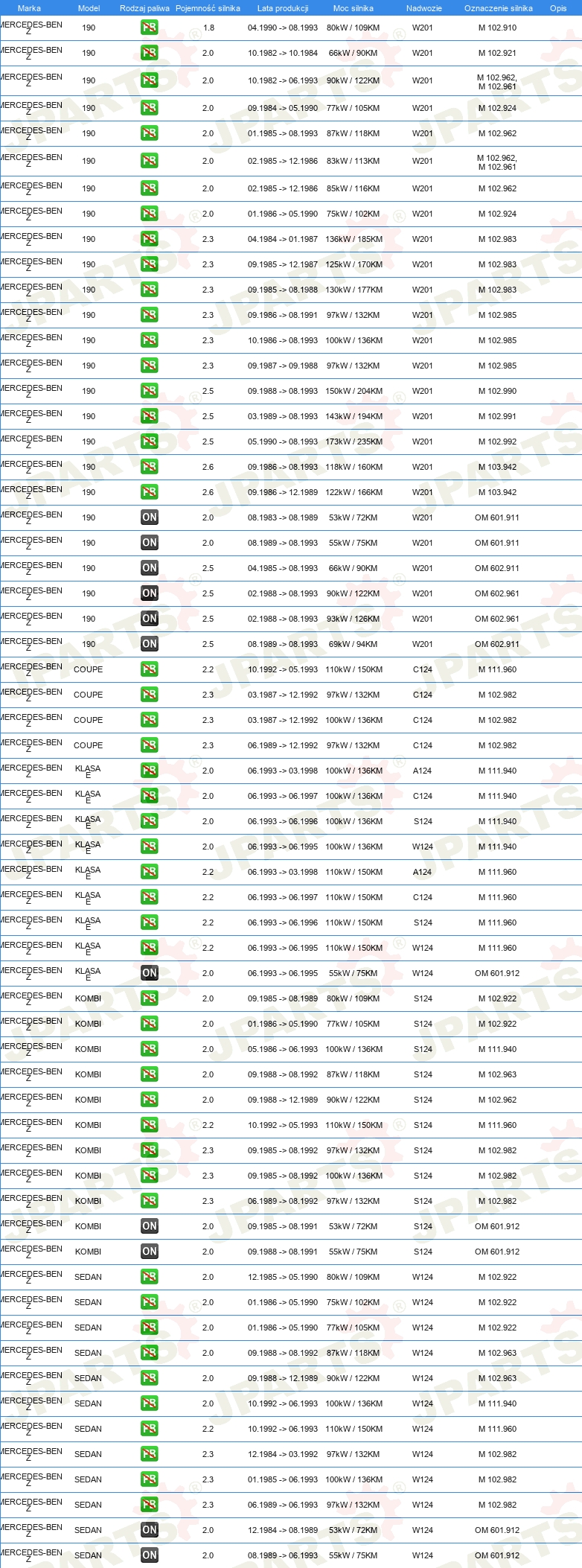Click ON diesel icon in 08.1983 -> 08.1989 row
Screen dimensions: 582x1568
point(150,517)
